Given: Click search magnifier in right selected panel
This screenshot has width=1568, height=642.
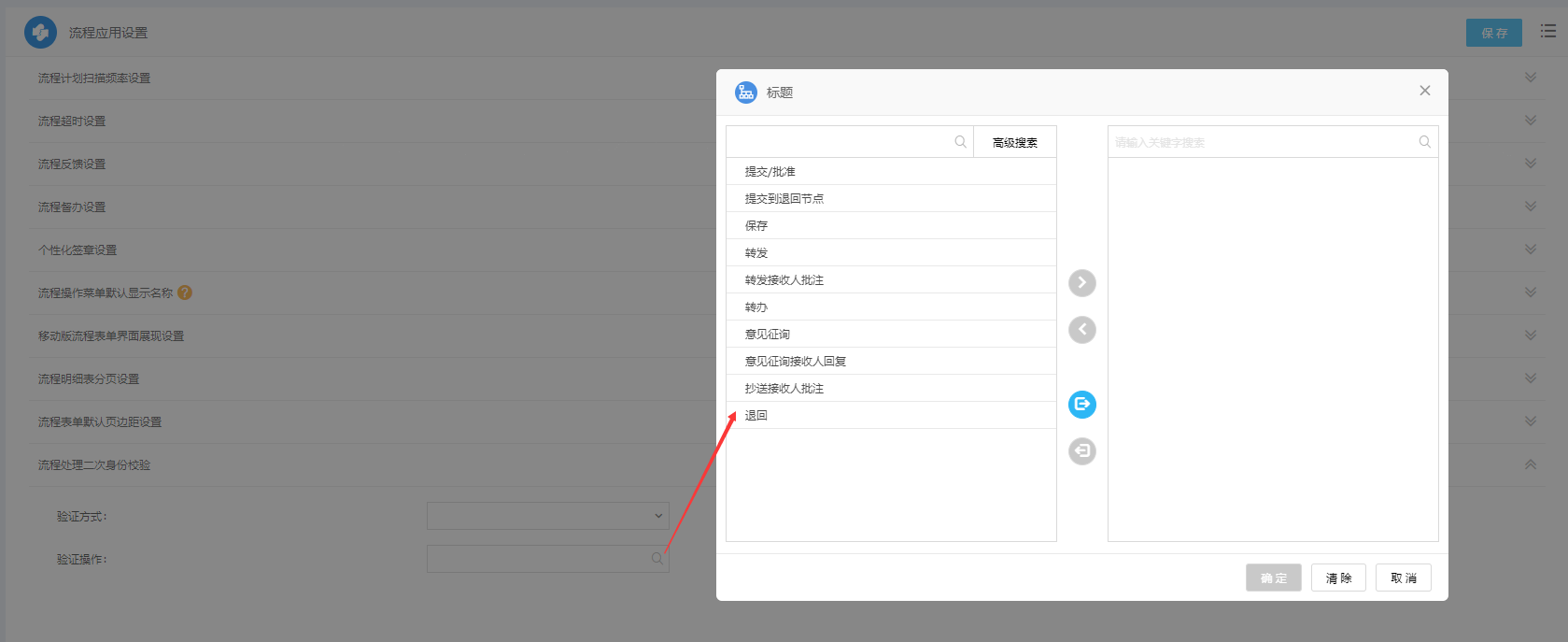Looking at the screenshot, I should (x=1424, y=142).
